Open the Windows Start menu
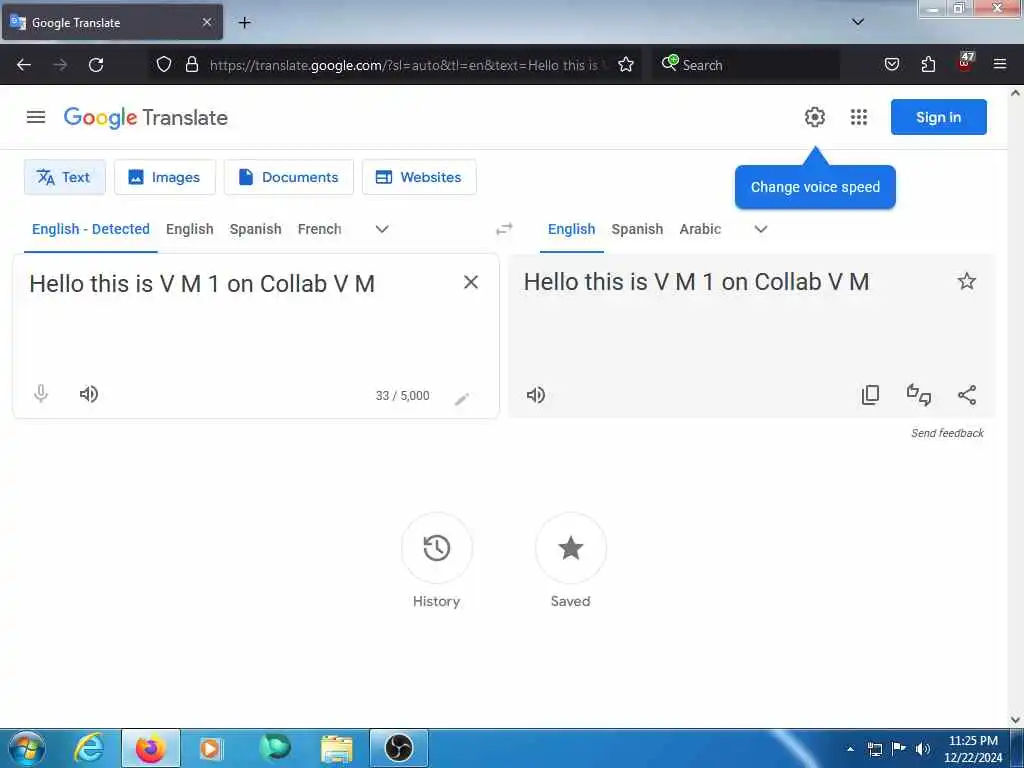 click(x=27, y=748)
